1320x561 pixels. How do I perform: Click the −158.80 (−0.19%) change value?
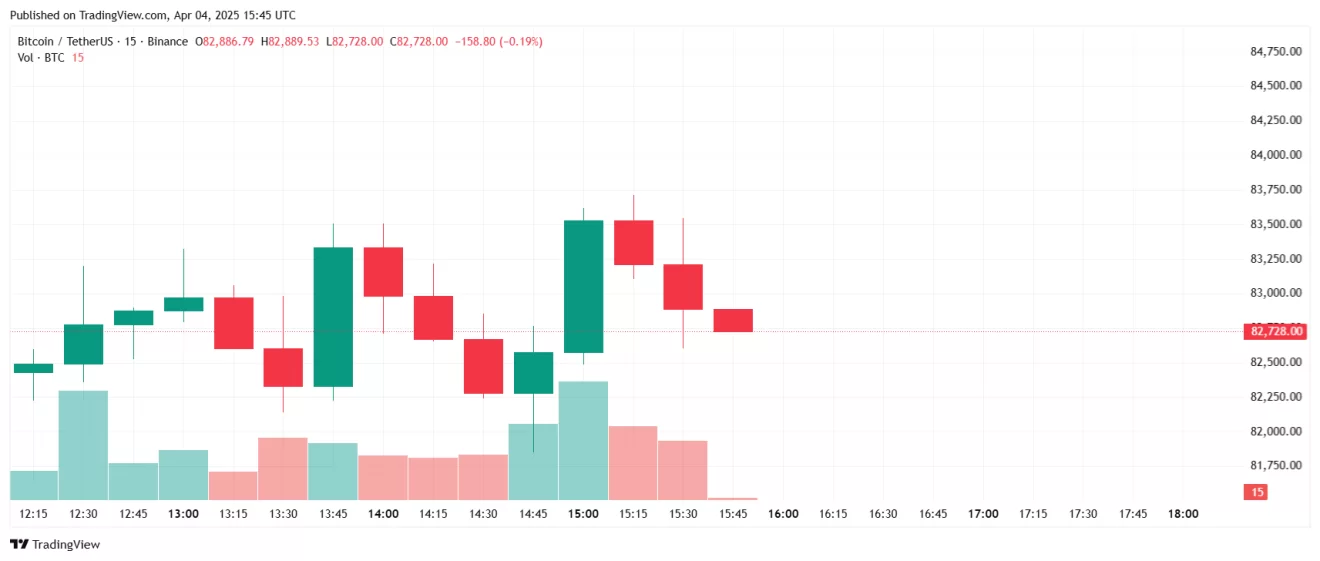[498, 41]
